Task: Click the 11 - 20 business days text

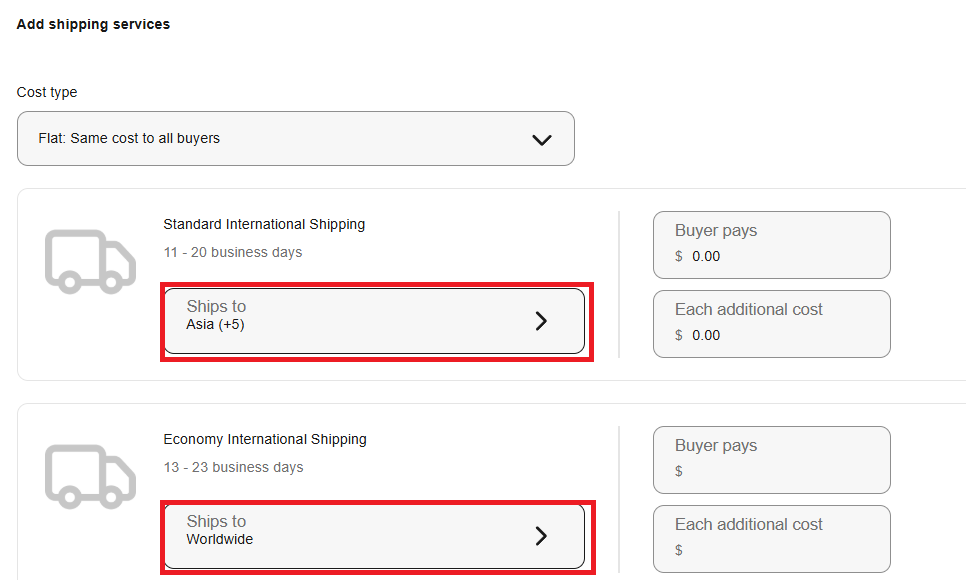Action: (x=233, y=252)
